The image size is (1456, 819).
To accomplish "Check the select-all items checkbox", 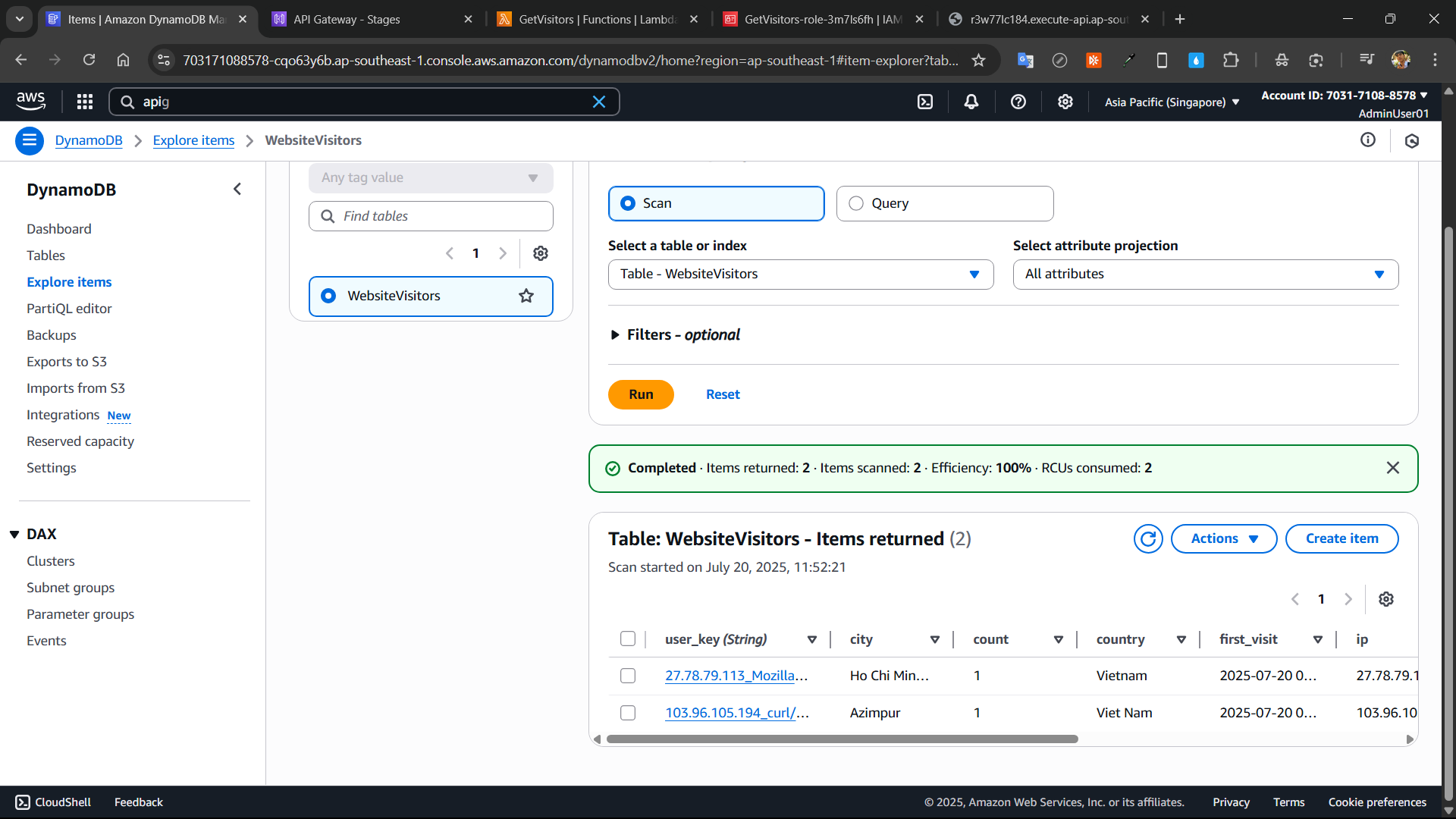I will click(x=628, y=639).
